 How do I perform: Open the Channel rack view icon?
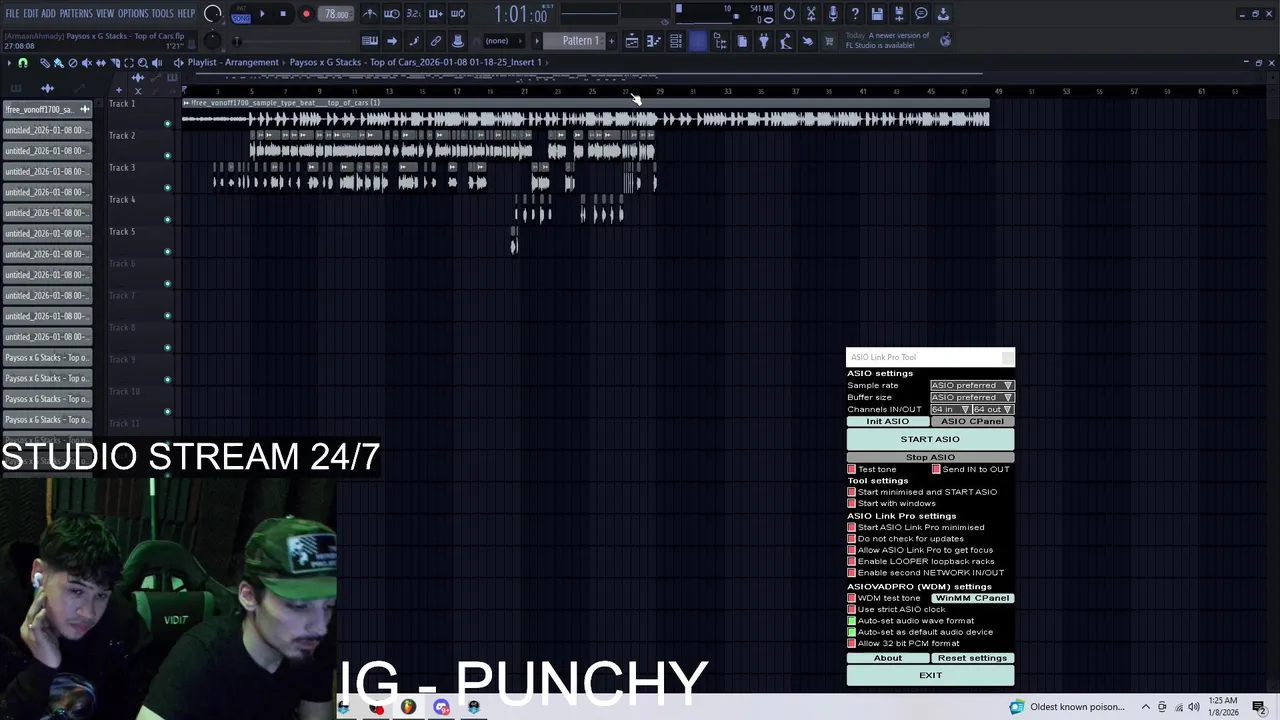coord(675,41)
